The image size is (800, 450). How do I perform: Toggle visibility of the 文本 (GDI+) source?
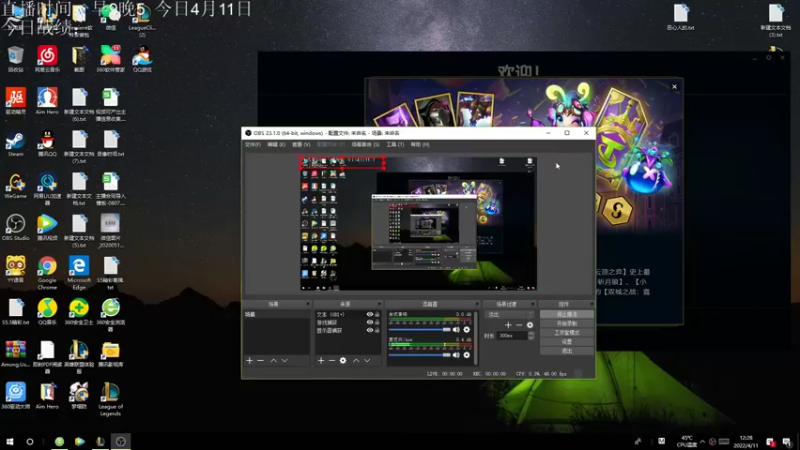pos(370,314)
